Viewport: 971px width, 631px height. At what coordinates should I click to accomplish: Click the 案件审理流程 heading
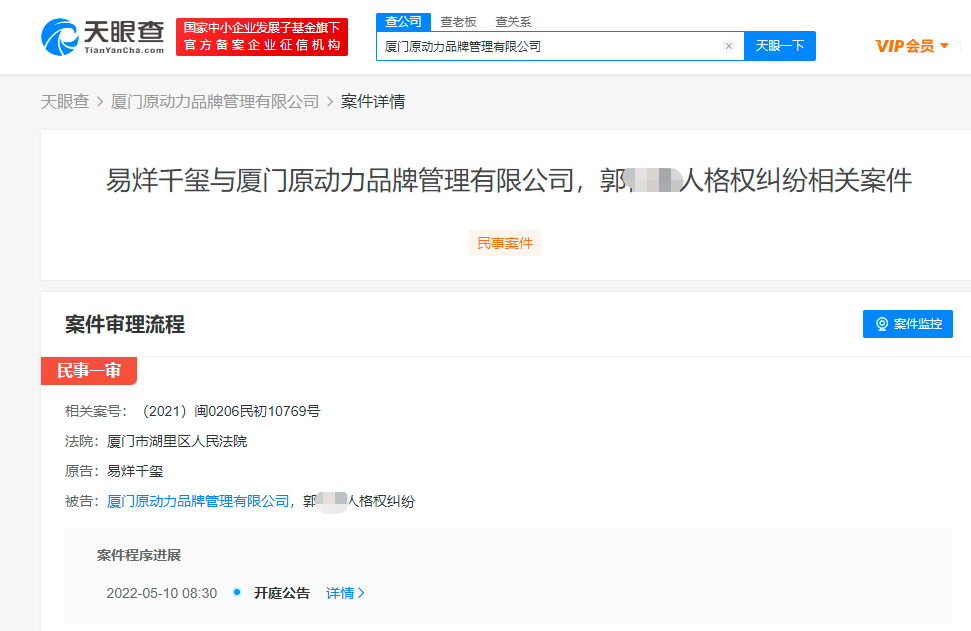pos(125,324)
